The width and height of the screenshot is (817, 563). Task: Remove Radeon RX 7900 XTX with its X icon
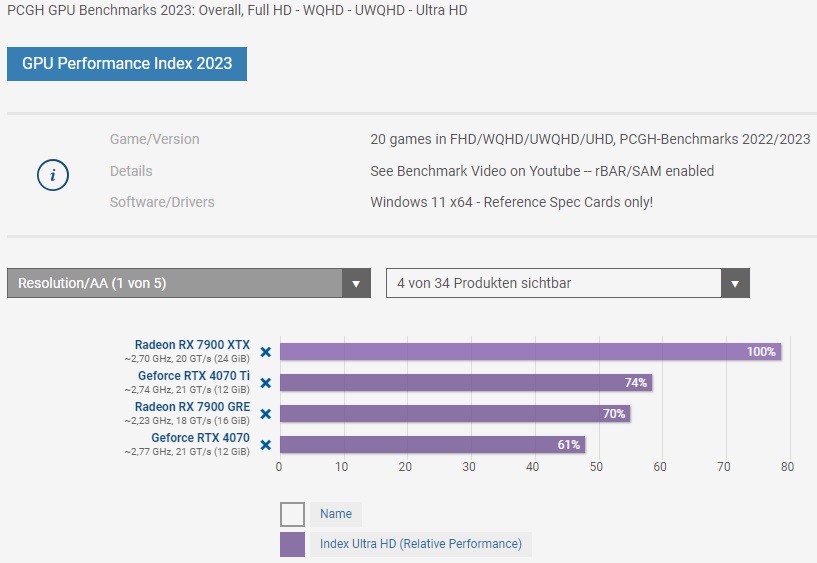pos(266,352)
